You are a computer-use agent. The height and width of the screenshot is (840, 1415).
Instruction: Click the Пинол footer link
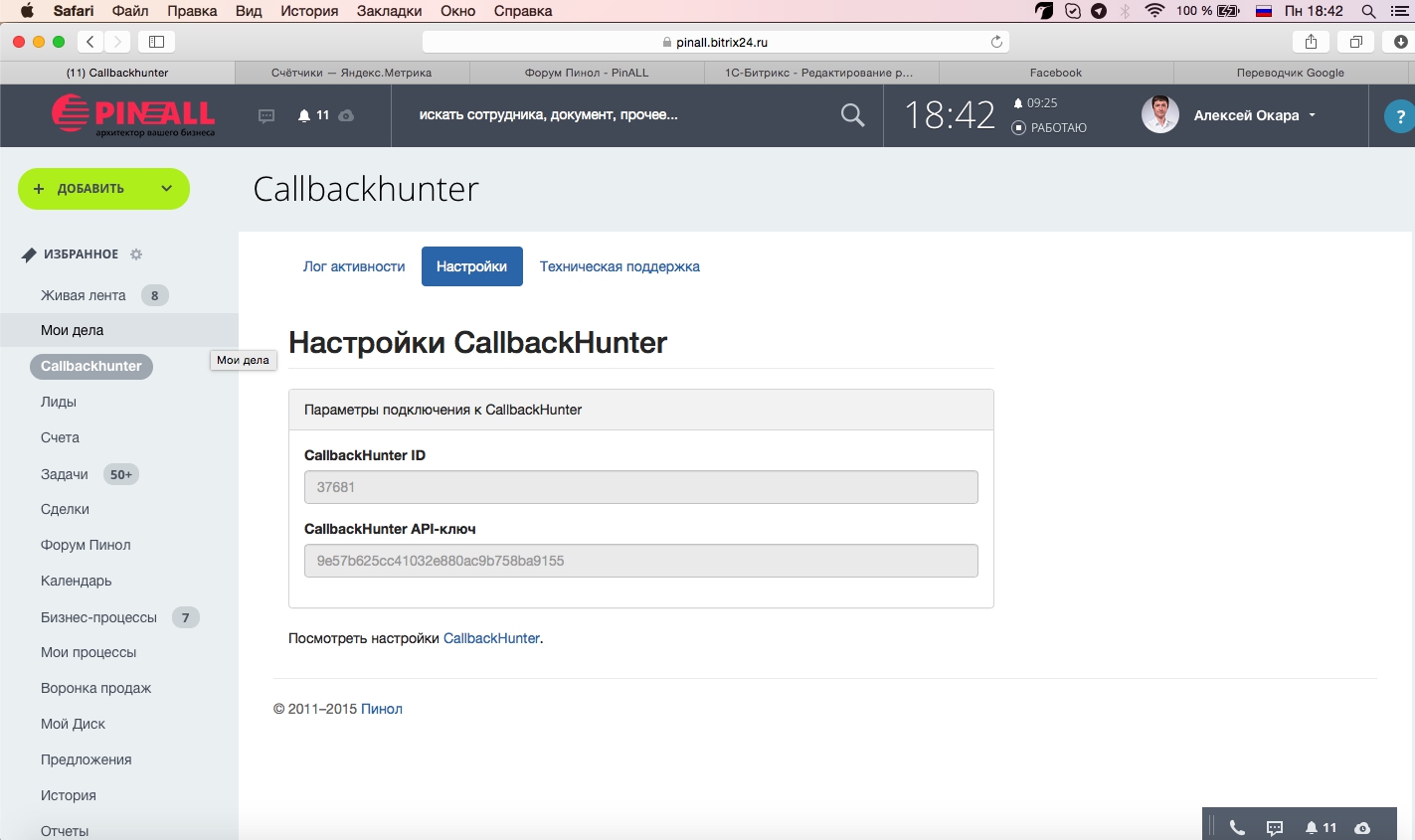[381, 709]
